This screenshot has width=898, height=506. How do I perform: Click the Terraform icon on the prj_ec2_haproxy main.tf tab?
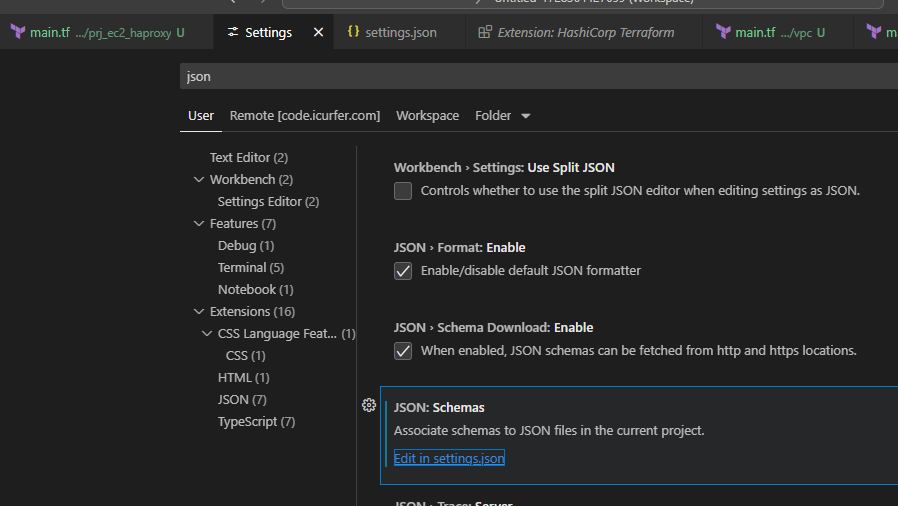pos(17,33)
